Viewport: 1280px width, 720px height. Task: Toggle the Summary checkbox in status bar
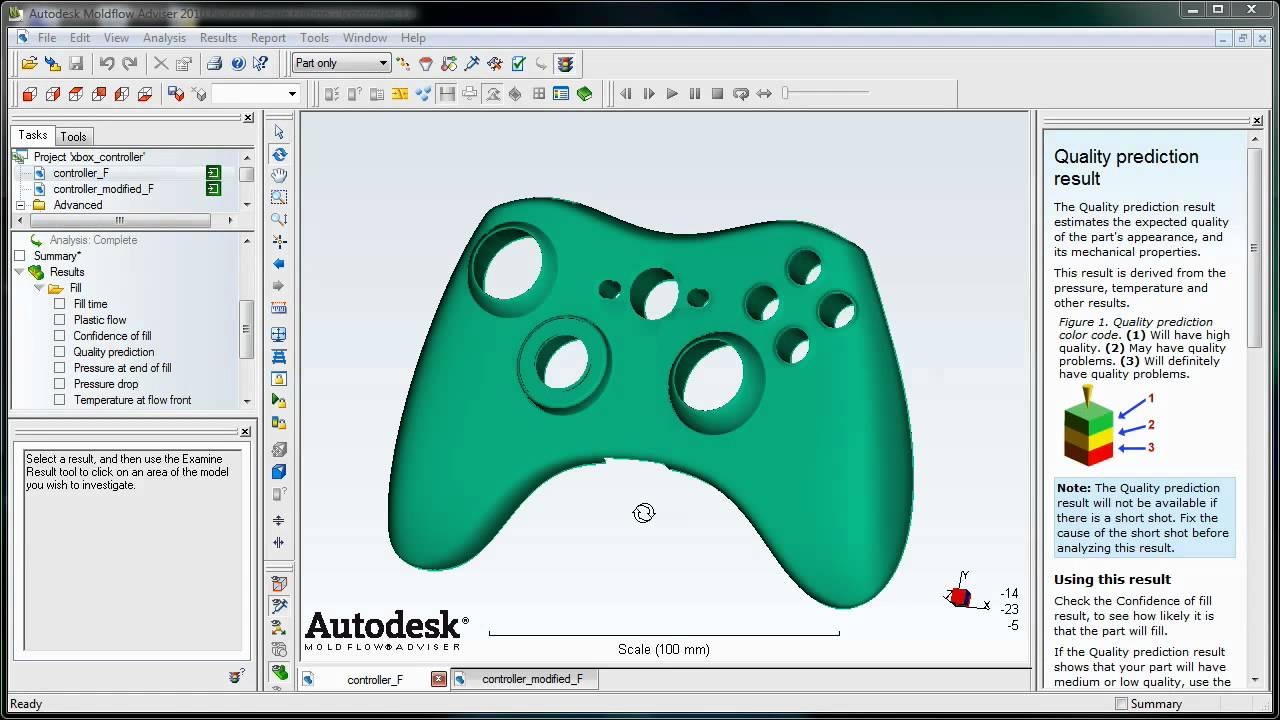pos(1121,704)
